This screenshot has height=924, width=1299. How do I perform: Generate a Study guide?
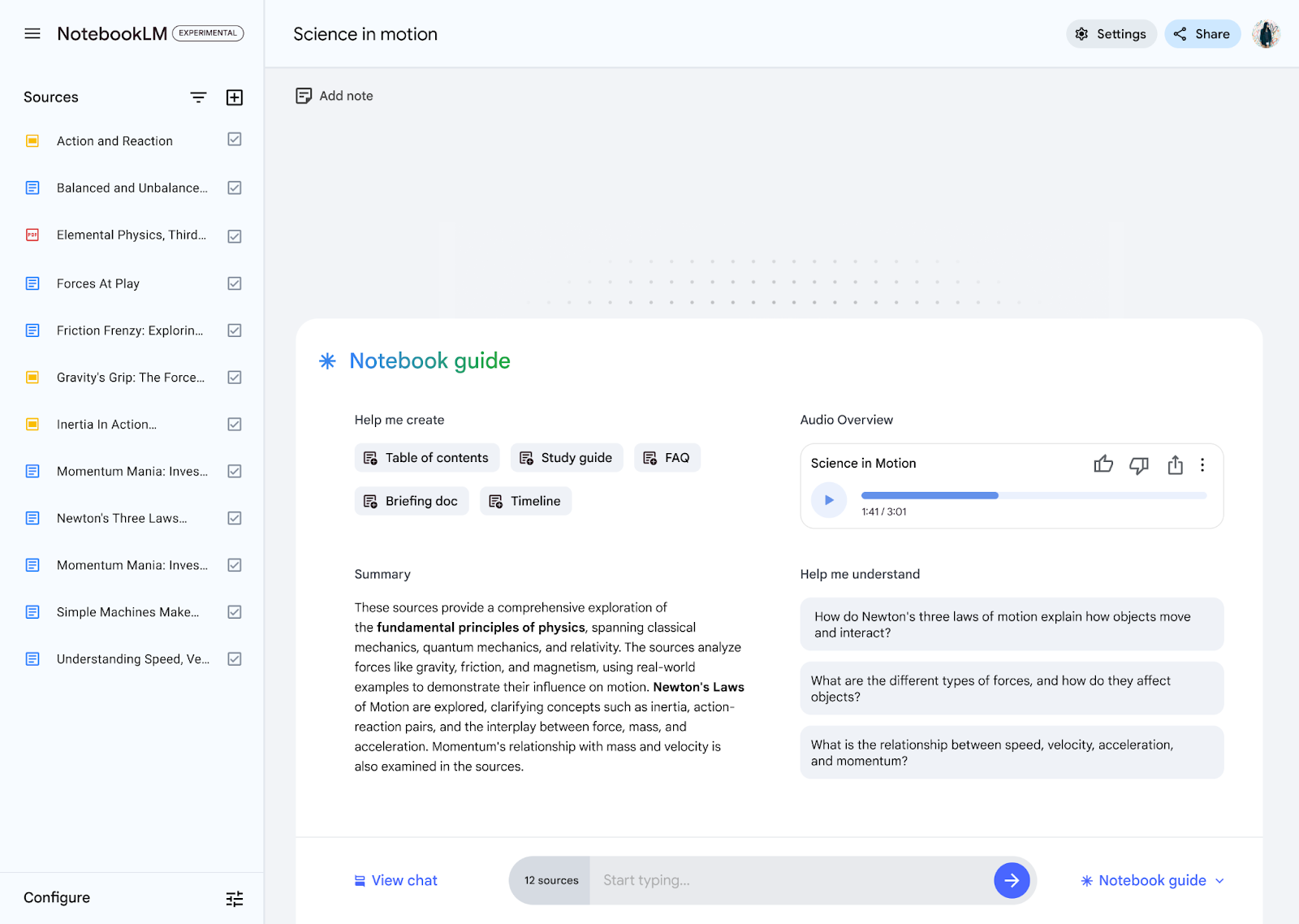tap(566, 457)
